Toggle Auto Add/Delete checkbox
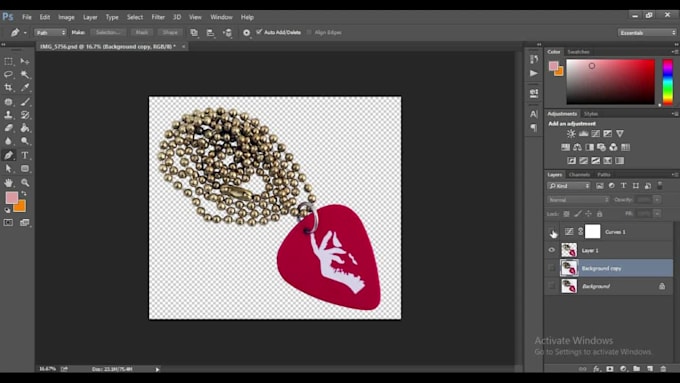The height and width of the screenshot is (383, 680). point(259,32)
